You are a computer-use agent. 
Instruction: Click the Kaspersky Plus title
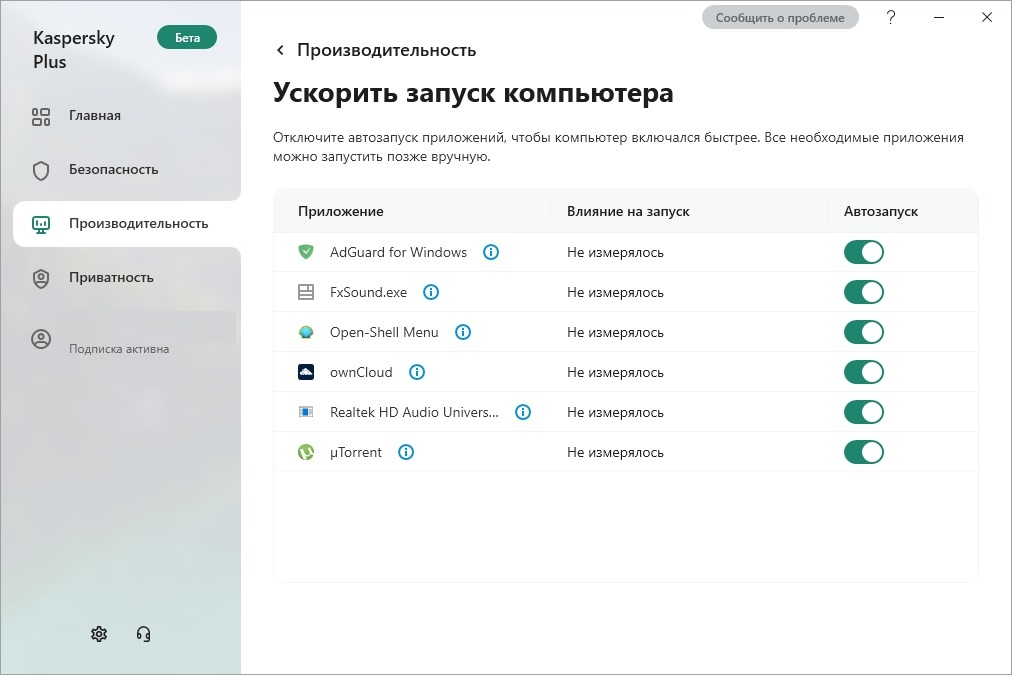(74, 50)
